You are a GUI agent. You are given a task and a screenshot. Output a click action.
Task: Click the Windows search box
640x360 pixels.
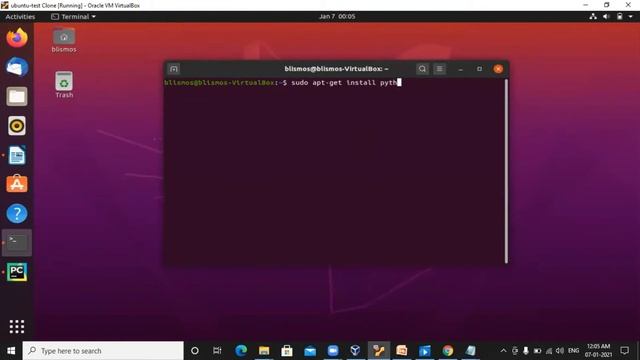point(103,351)
